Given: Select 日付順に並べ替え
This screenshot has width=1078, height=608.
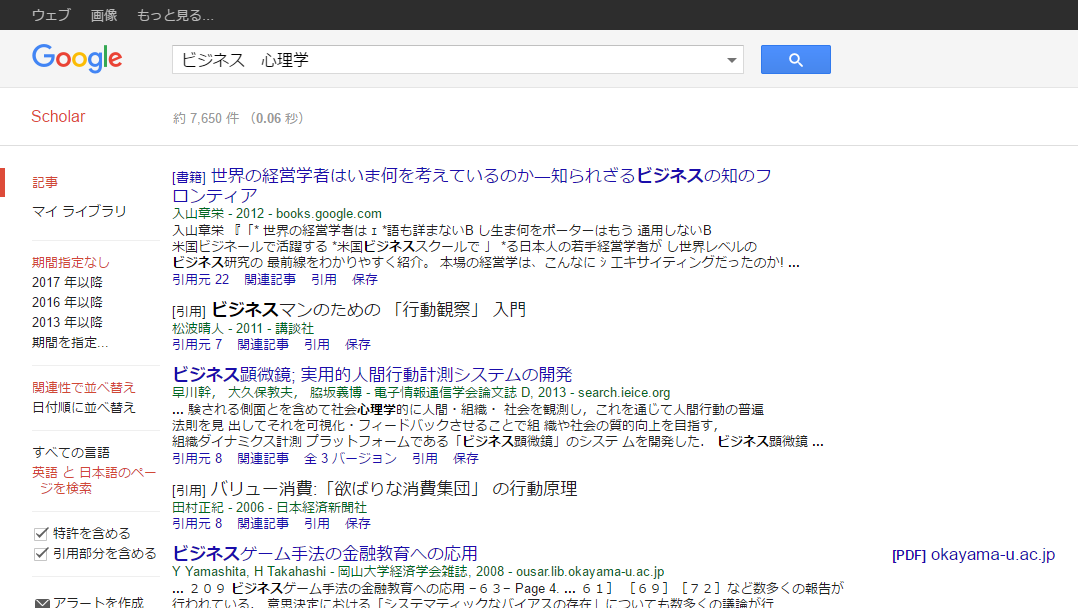Looking at the screenshot, I should tap(84, 407).
